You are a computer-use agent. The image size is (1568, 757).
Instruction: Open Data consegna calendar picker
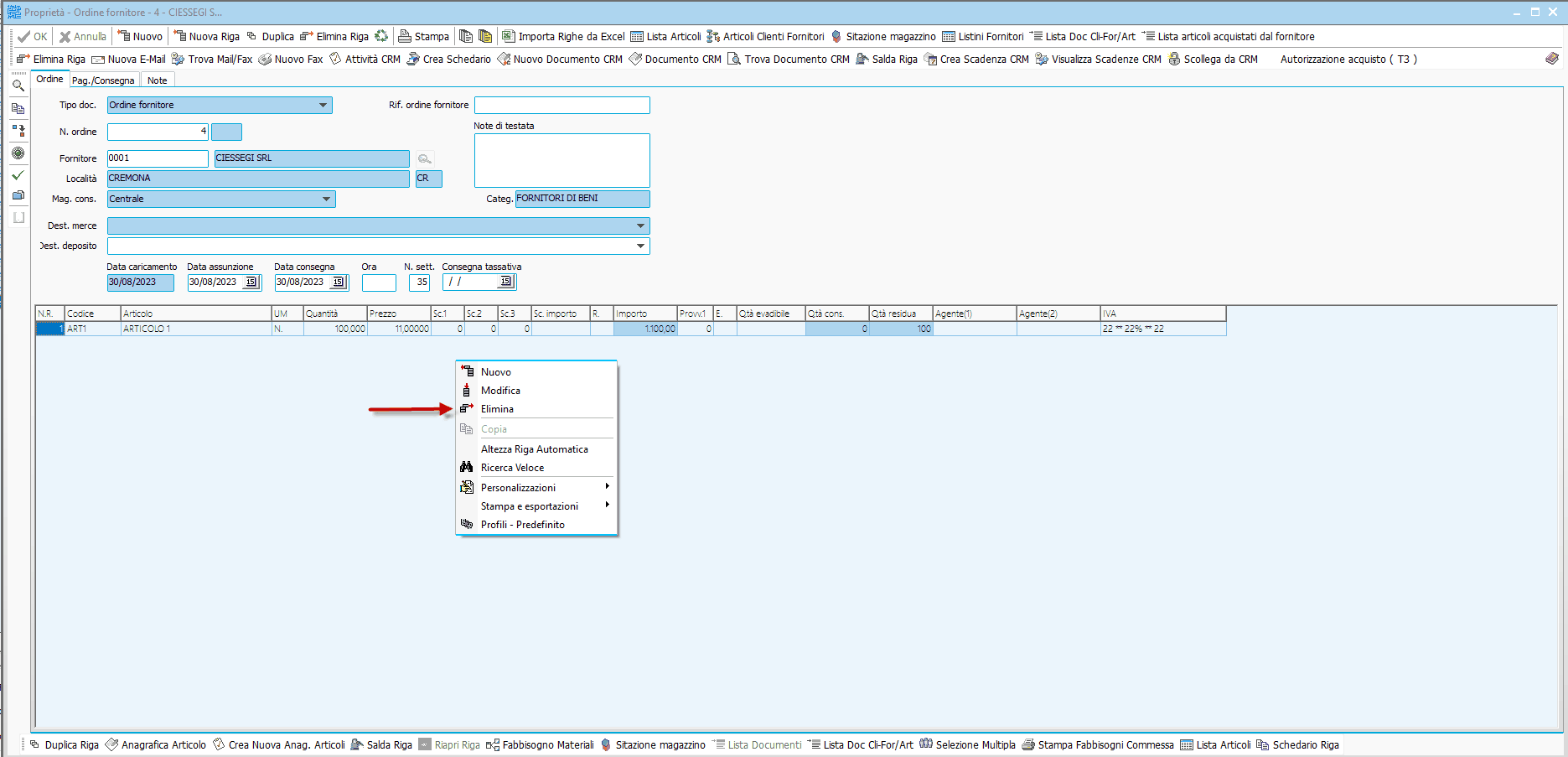click(x=338, y=282)
